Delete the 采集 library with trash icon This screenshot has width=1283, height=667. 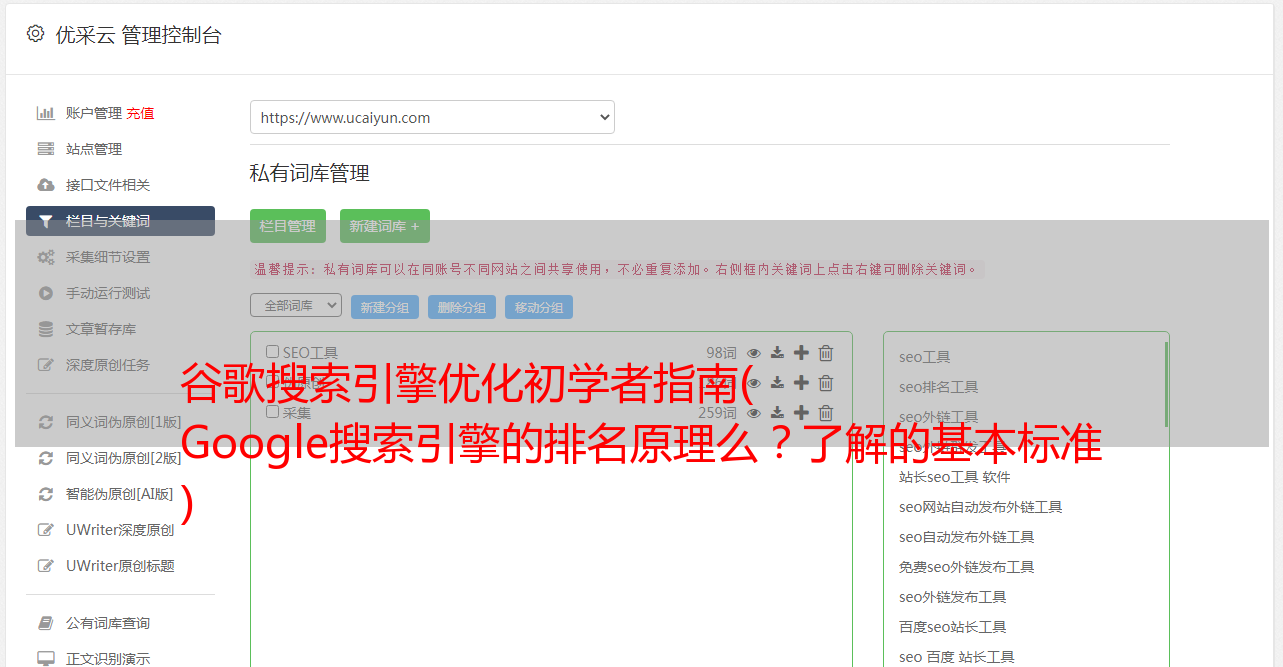click(826, 413)
